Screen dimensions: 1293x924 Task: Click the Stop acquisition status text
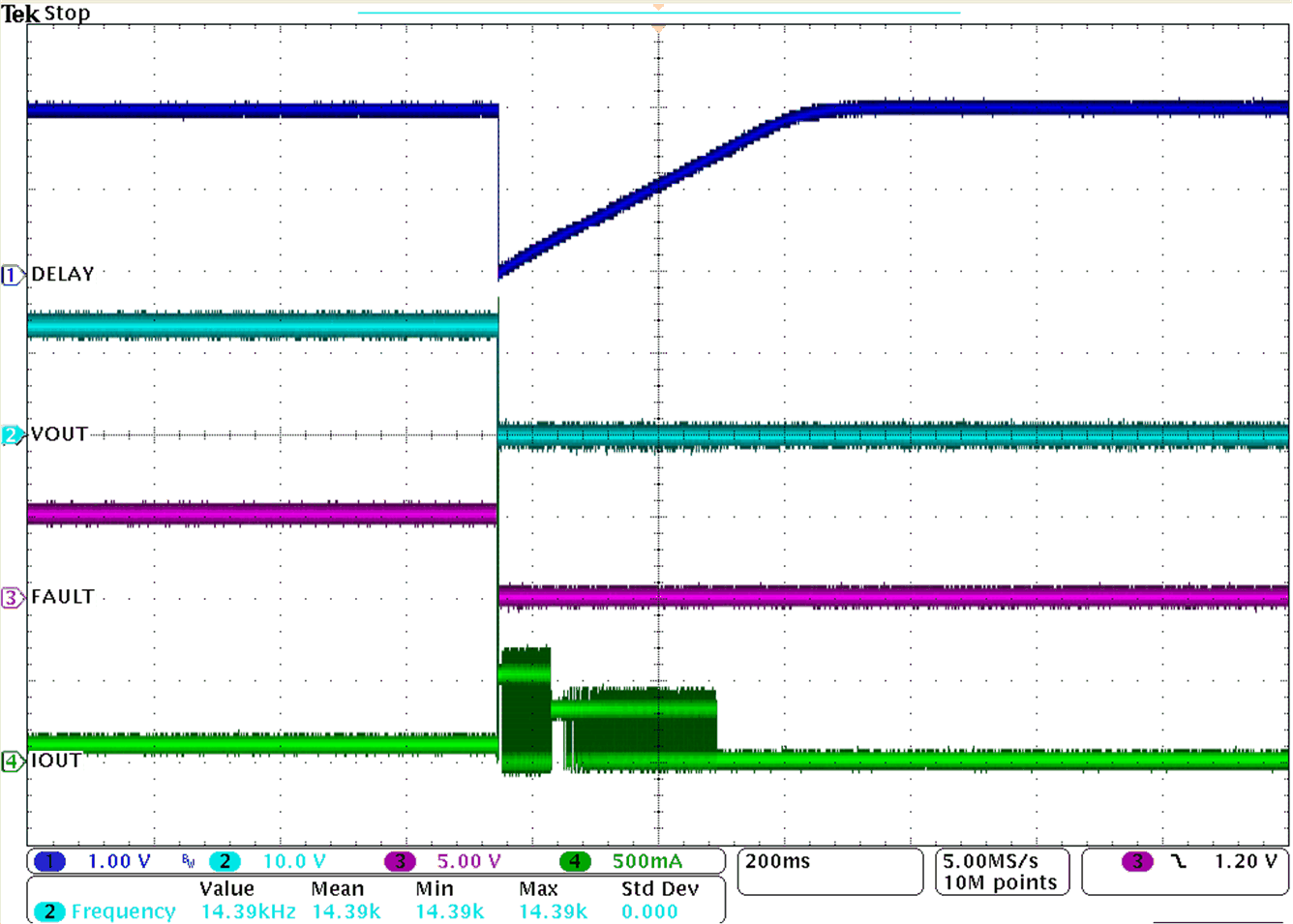click(x=68, y=14)
